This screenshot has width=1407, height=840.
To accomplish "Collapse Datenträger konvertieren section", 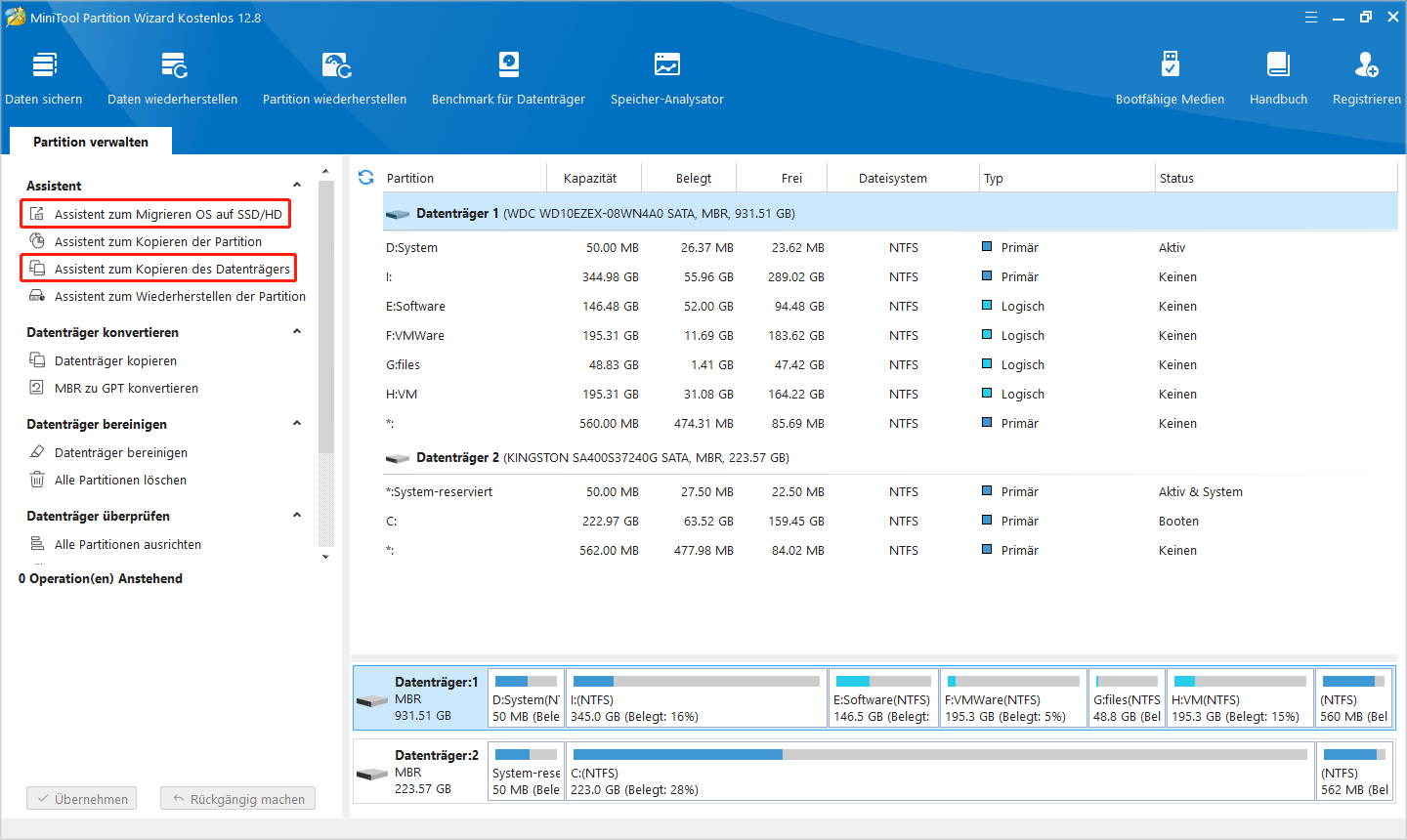I will point(297,332).
